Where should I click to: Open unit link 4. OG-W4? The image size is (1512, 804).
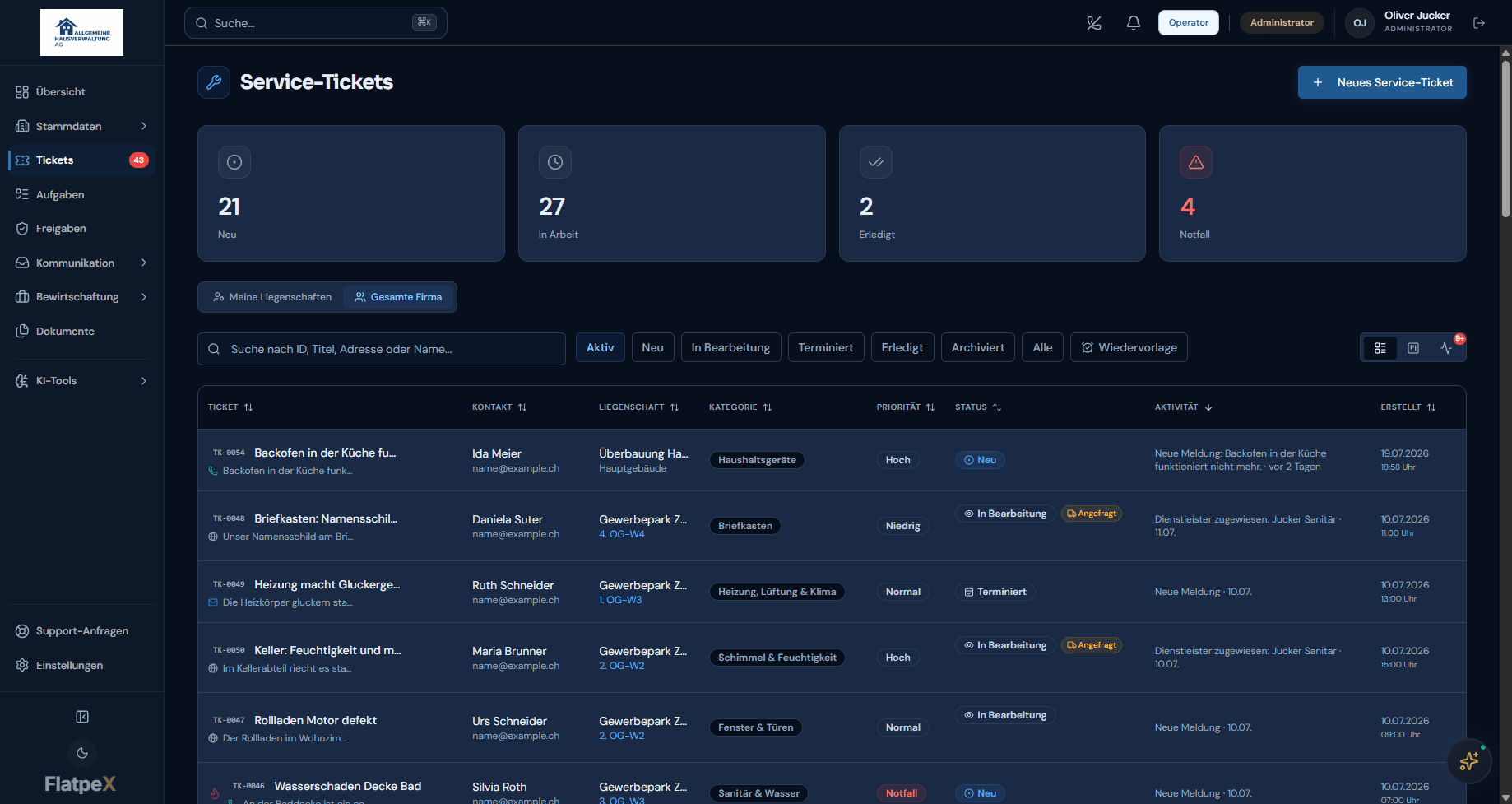pos(622,534)
